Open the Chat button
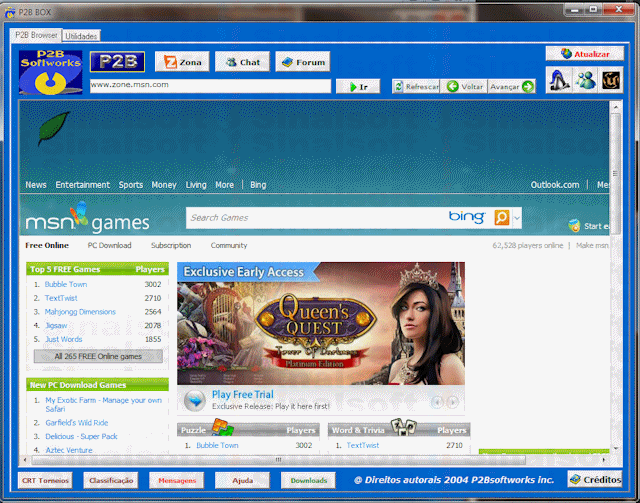The width and height of the screenshot is (640, 503). 242,62
